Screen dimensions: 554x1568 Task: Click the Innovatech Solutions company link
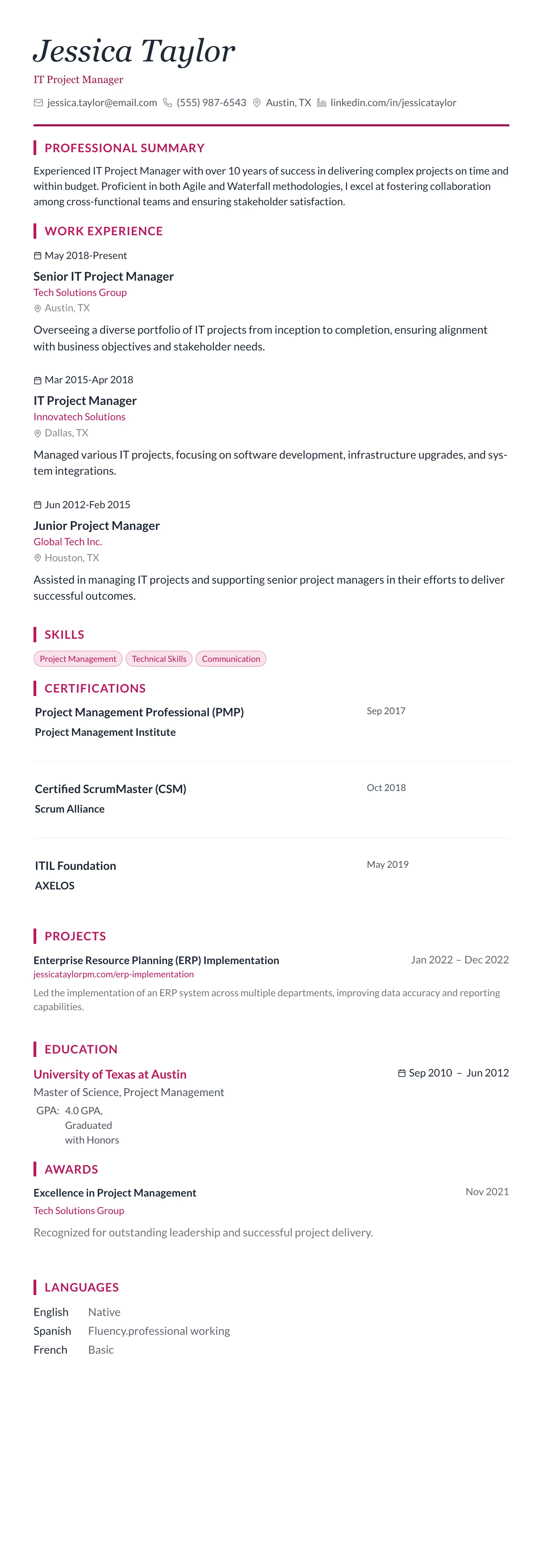coord(80,417)
